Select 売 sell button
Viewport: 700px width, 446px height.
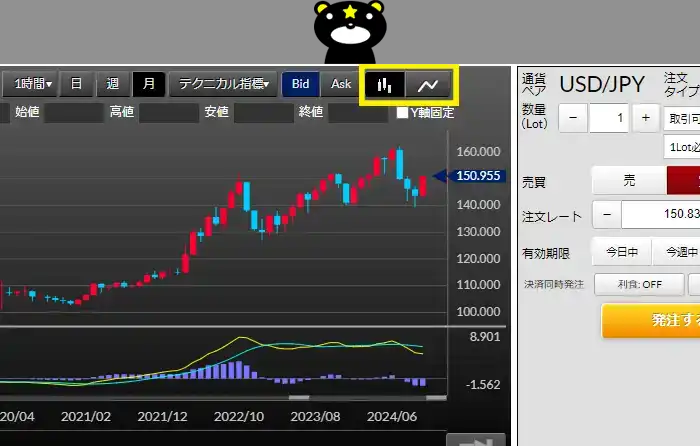pyautogui.click(x=629, y=180)
